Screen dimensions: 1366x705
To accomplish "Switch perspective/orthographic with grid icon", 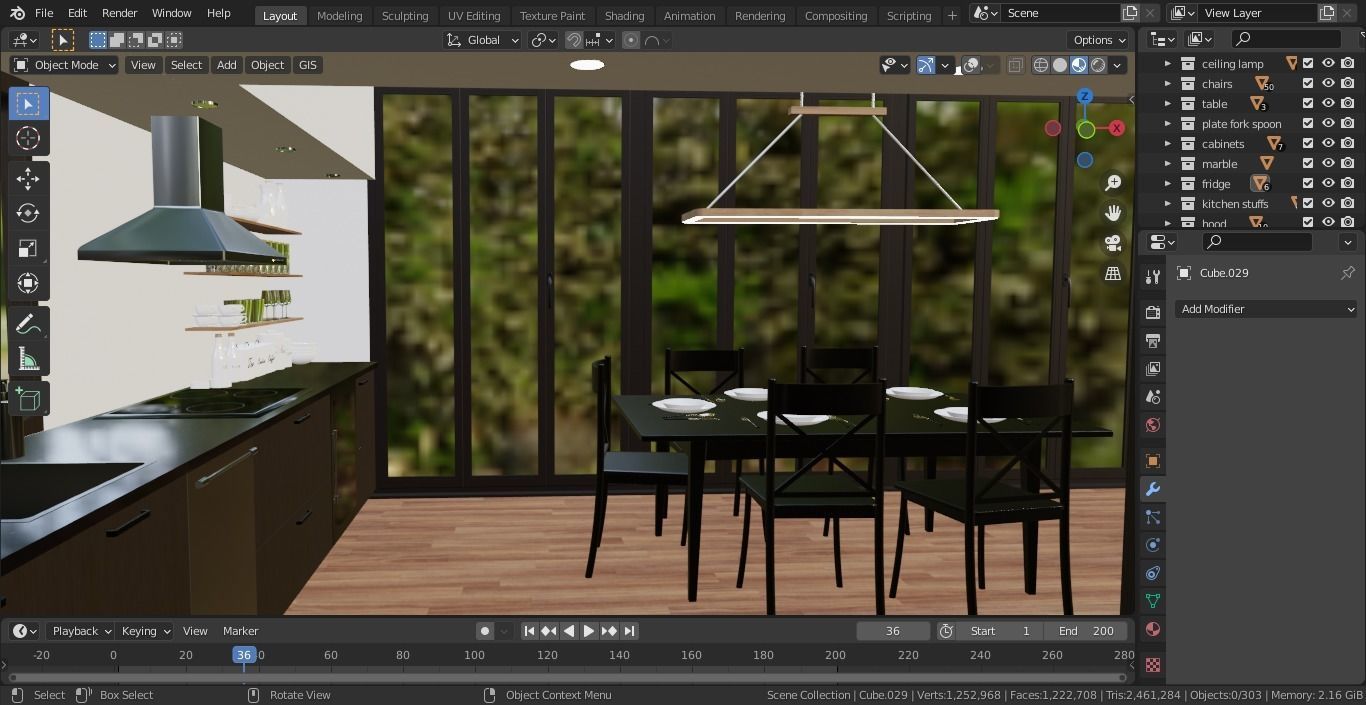I will [1113, 273].
